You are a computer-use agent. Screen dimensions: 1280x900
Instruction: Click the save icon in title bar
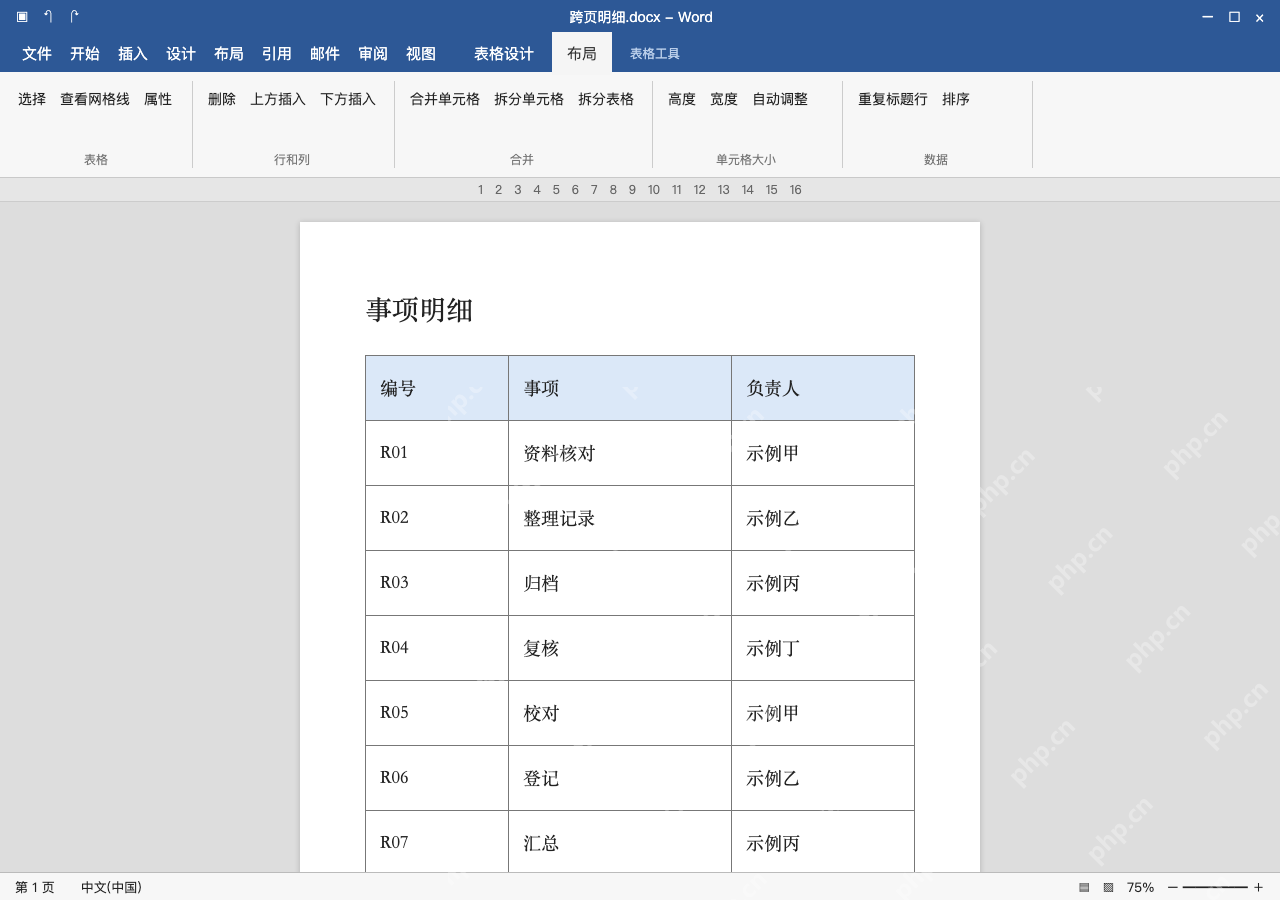pos(22,17)
